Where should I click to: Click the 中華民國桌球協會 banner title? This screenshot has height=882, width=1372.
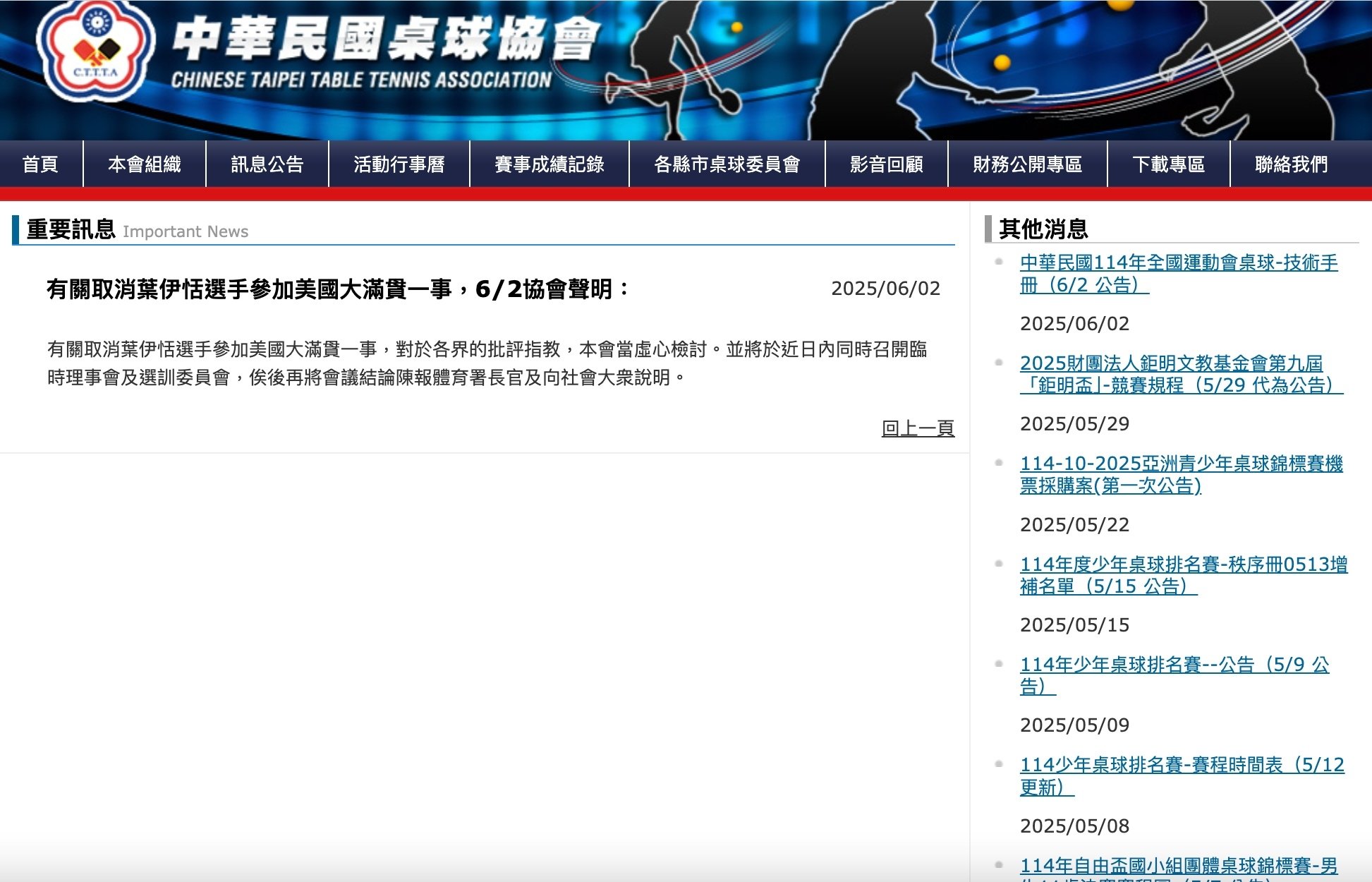(387, 39)
